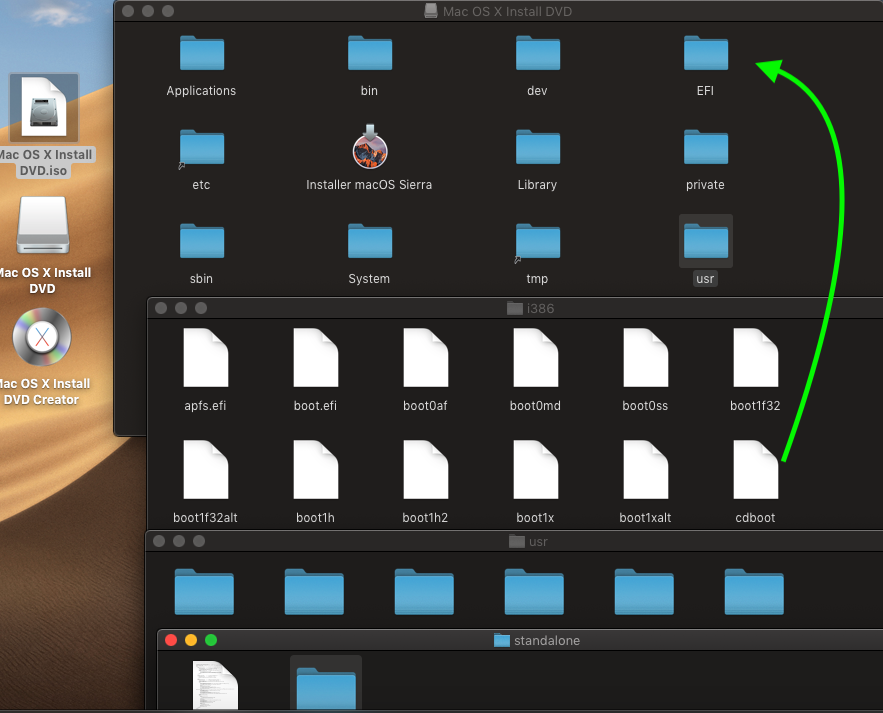Open the EFI folder
This screenshot has width=883, height=713.
click(706, 54)
